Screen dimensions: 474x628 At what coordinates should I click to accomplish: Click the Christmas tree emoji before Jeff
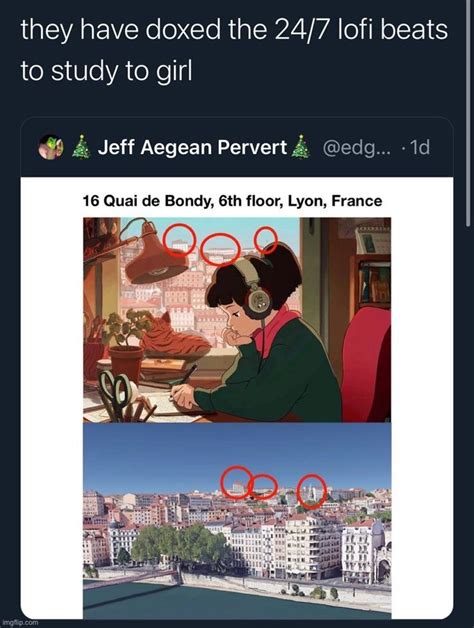point(81,147)
